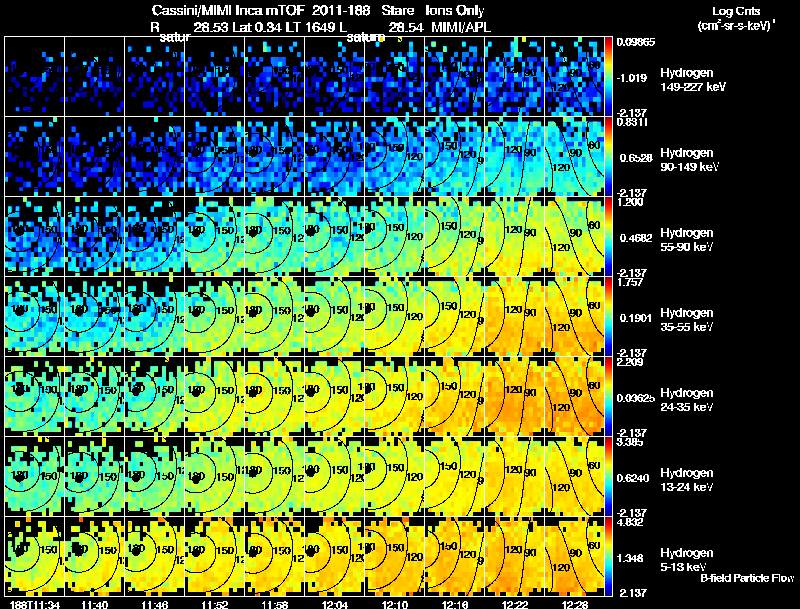
Task: Click the 28.54 L value
Action: click(406, 27)
